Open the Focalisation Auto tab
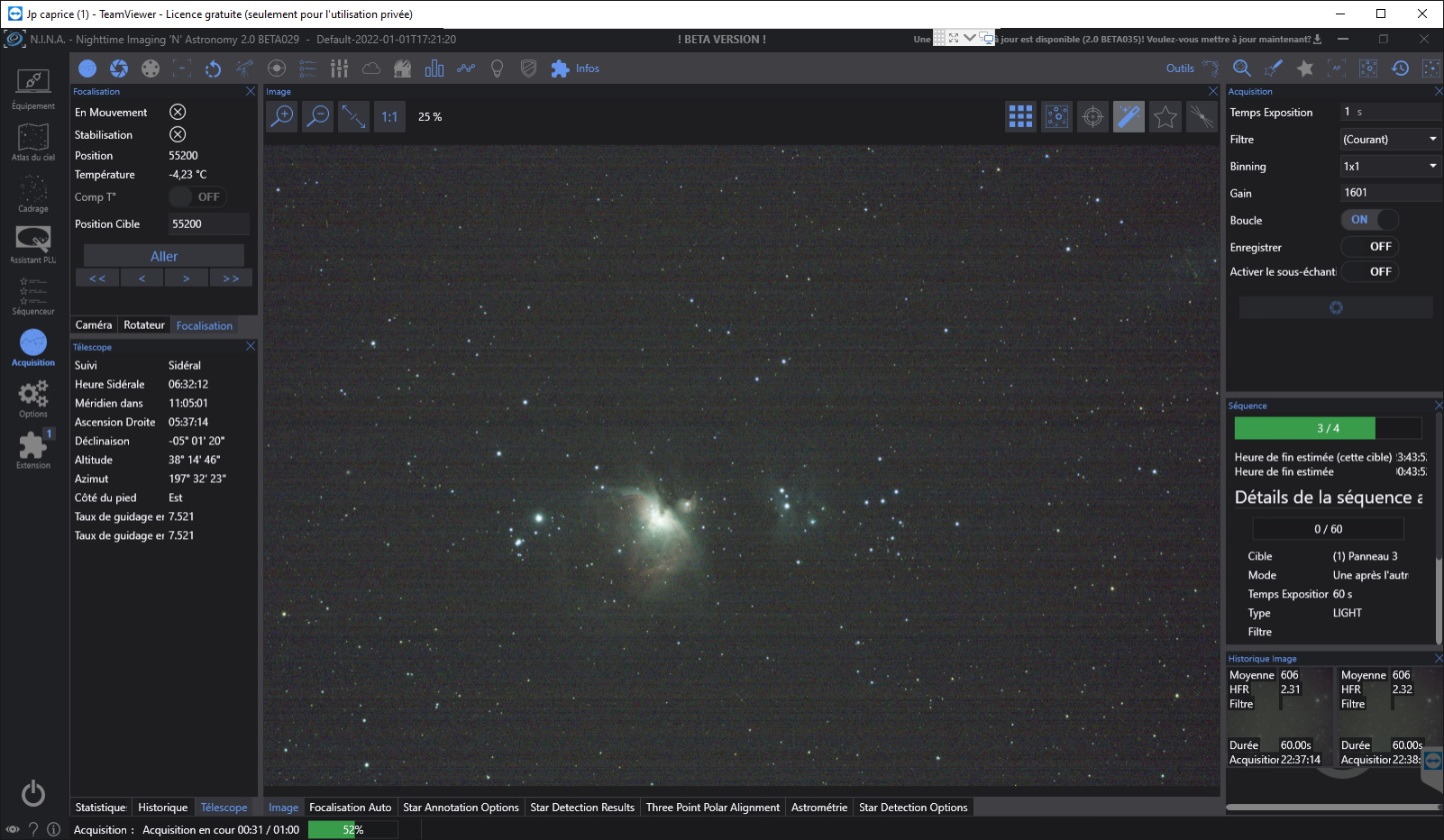 (351, 807)
